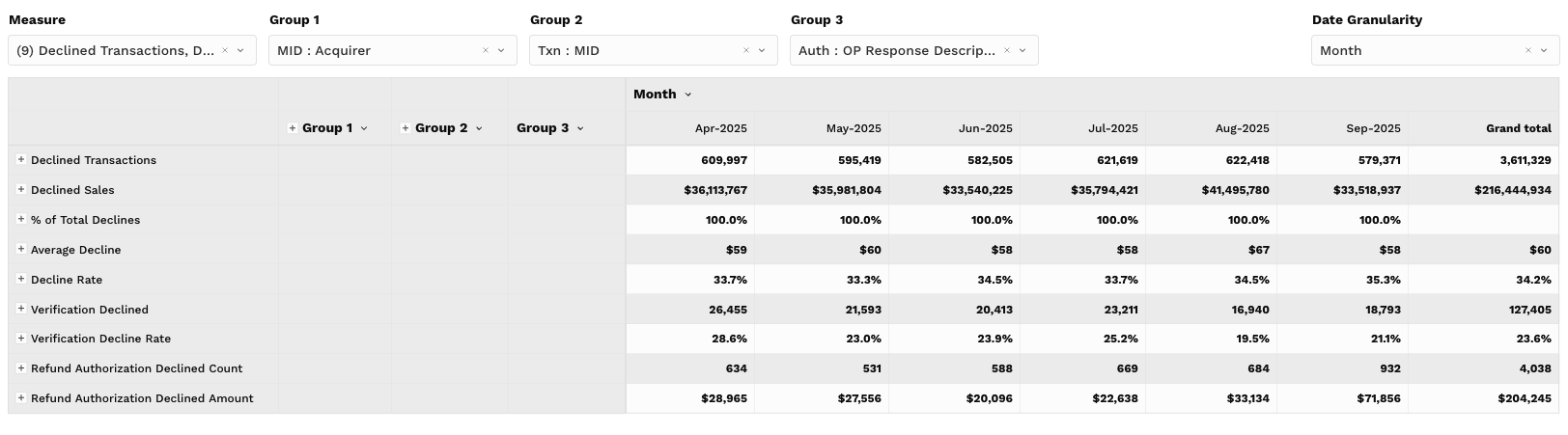Image resolution: width=1568 pixels, height=435 pixels.
Task: Expand the % of Total Declines row
Action: tap(21, 220)
